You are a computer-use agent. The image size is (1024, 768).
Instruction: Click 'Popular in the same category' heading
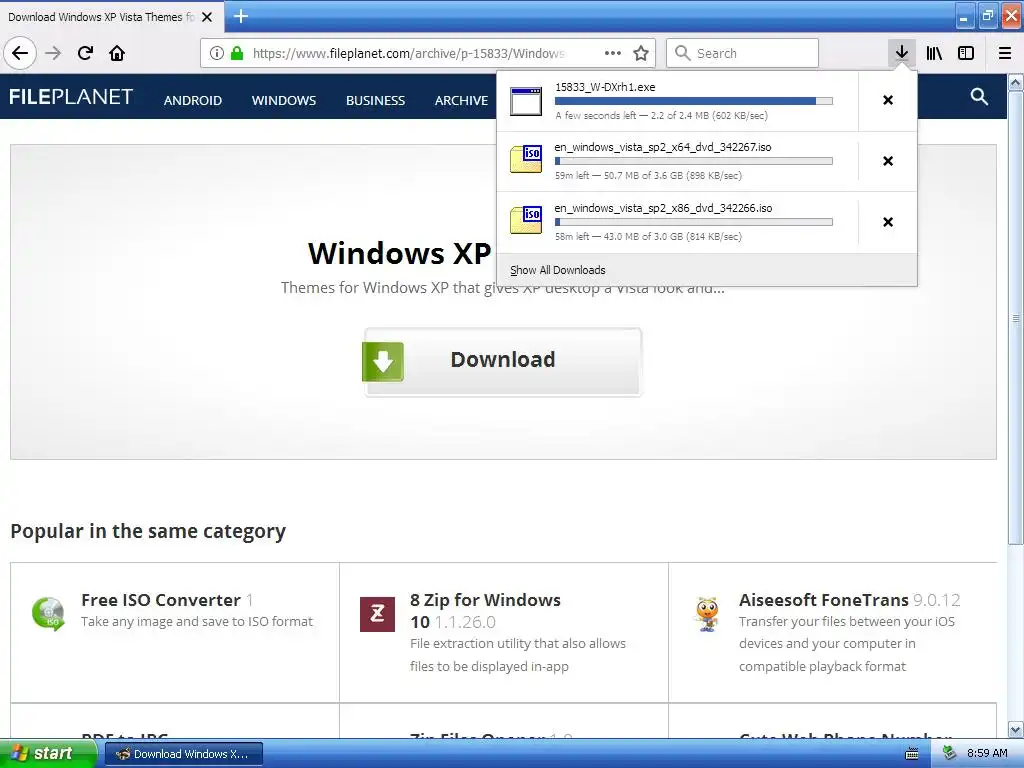(148, 531)
